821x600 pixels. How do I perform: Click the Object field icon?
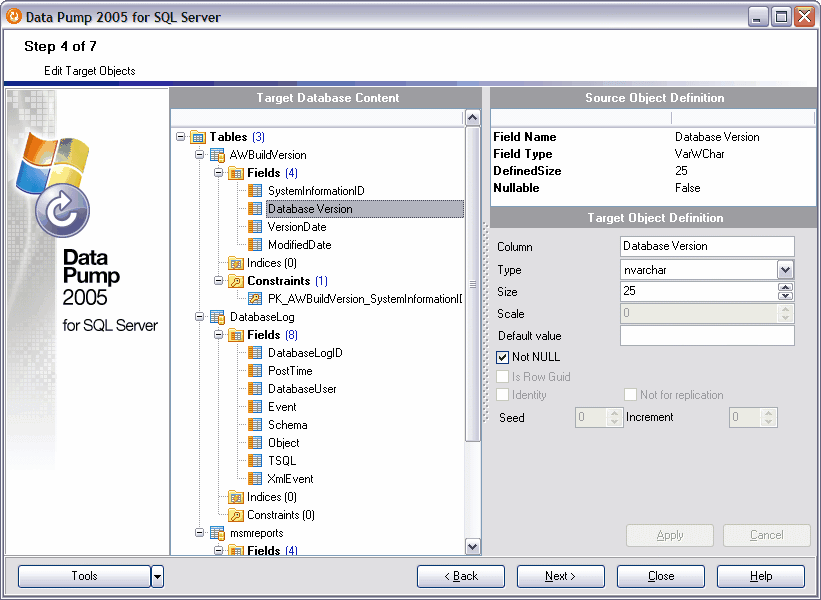point(255,443)
